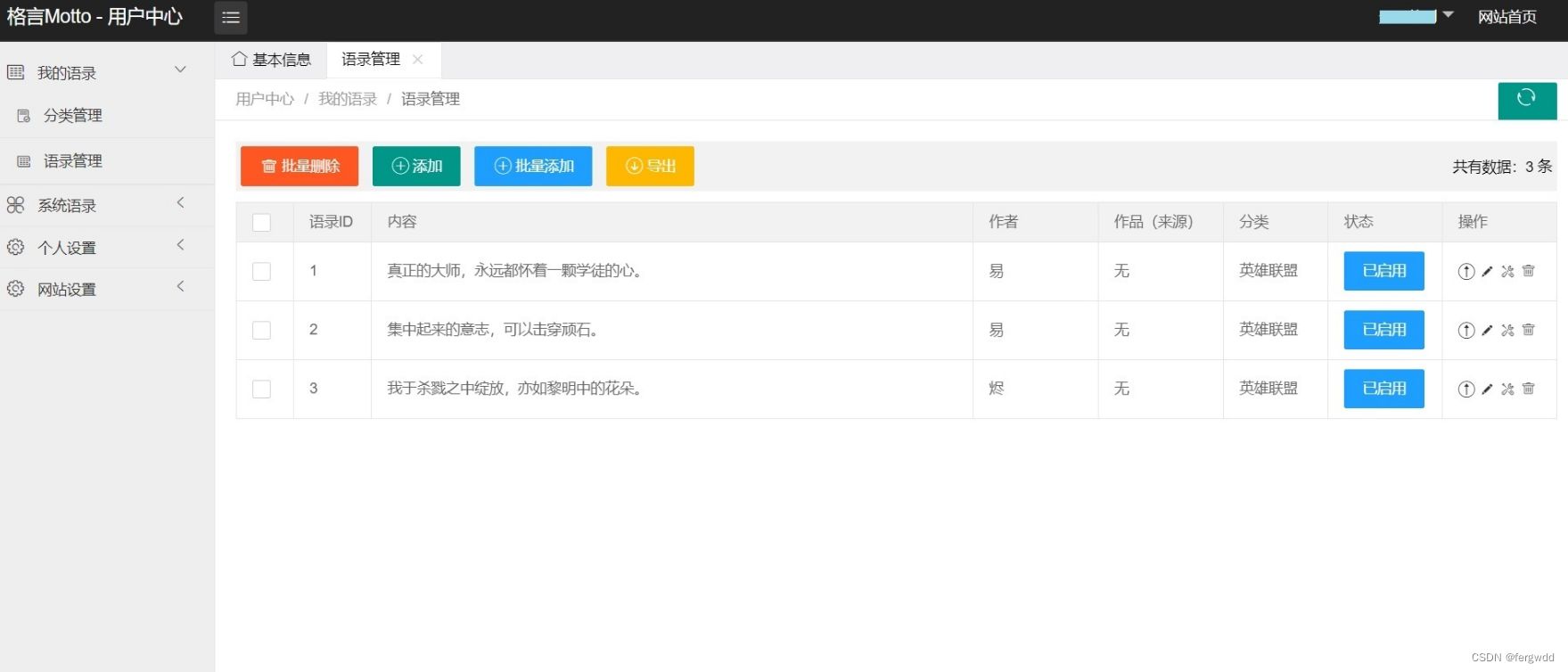Delete quote 1 with trash icon
Image resolution: width=1568 pixels, height=672 pixels.
(1528, 271)
